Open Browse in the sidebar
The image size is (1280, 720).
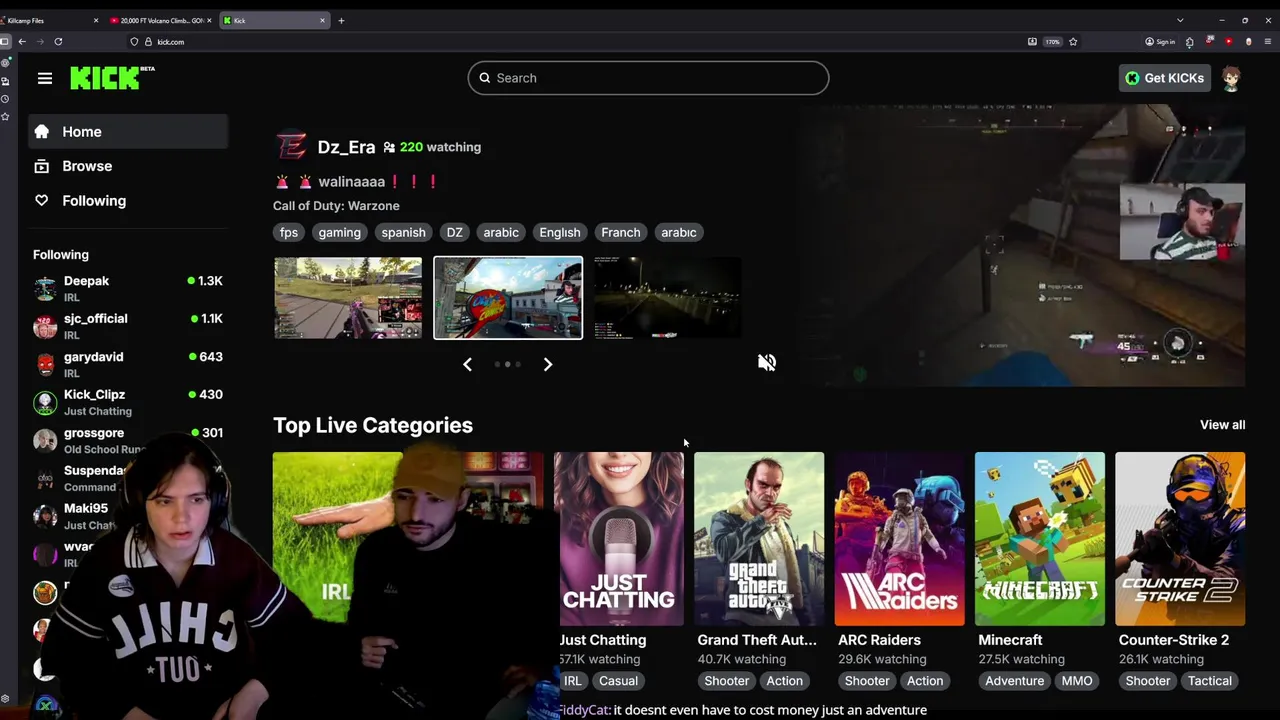point(128,166)
